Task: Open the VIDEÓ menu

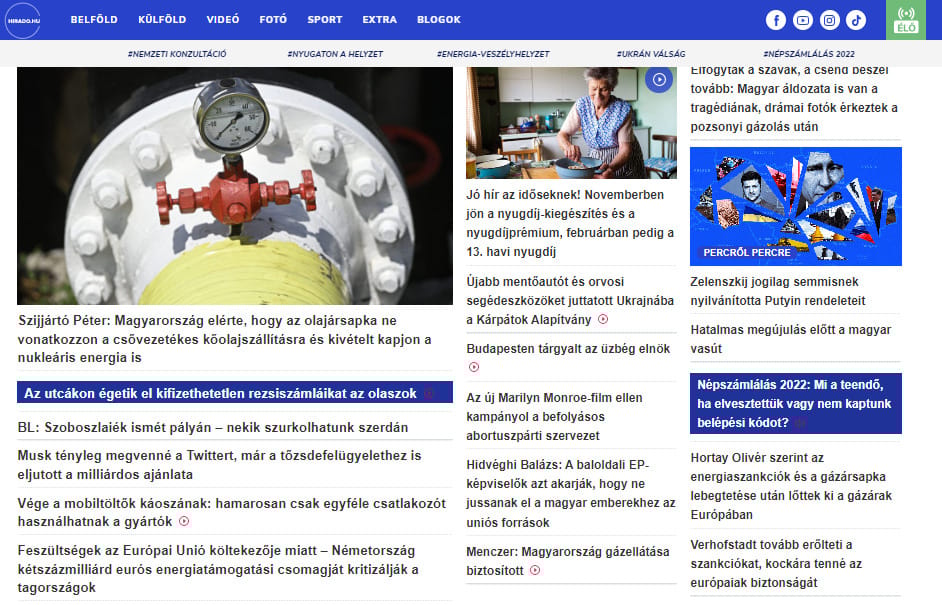Action: click(x=223, y=19)
